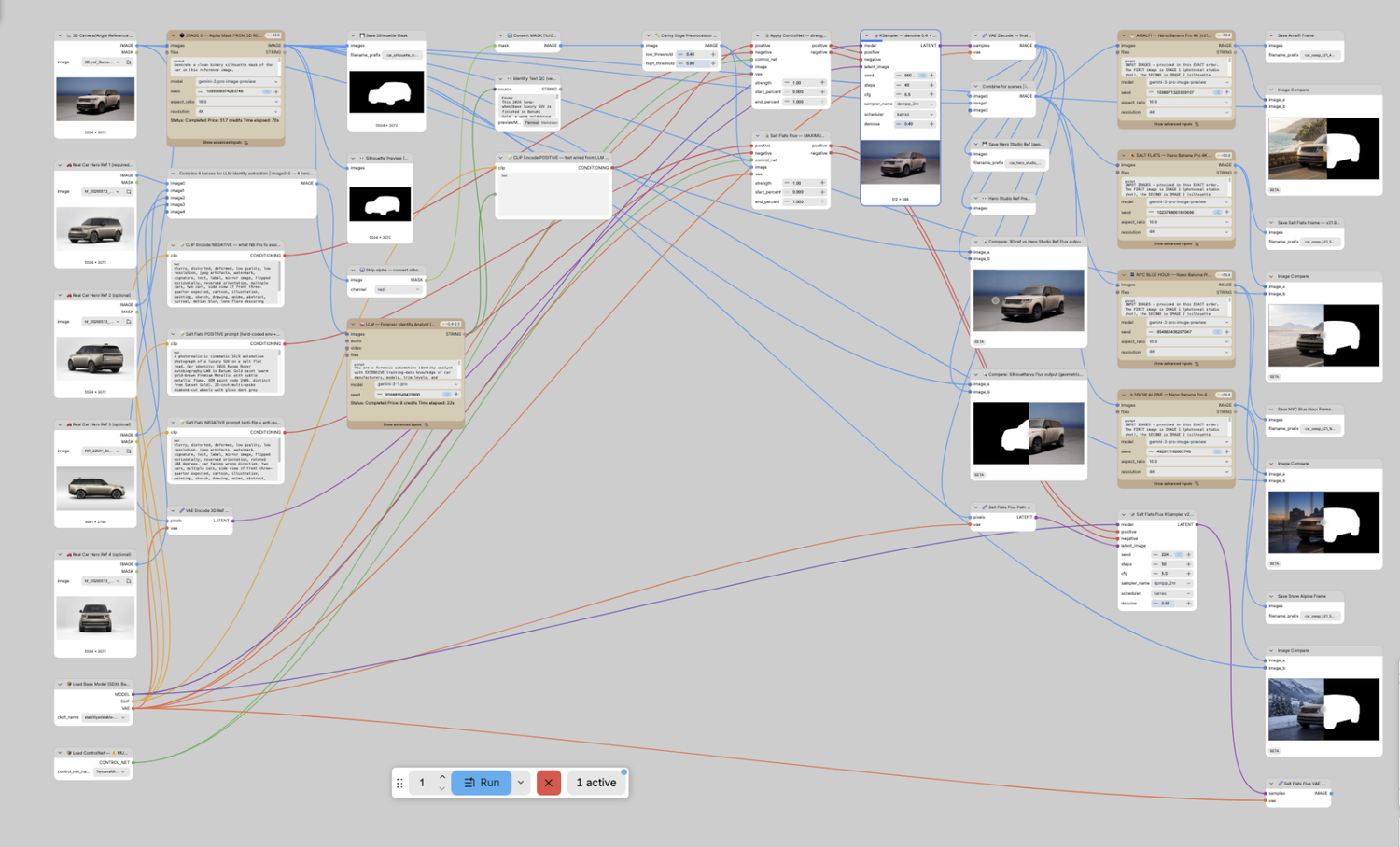Viewport: 1400px width, 847px height.
Task: Collapse the Save Silhouette Mask node
Action: 354,35
